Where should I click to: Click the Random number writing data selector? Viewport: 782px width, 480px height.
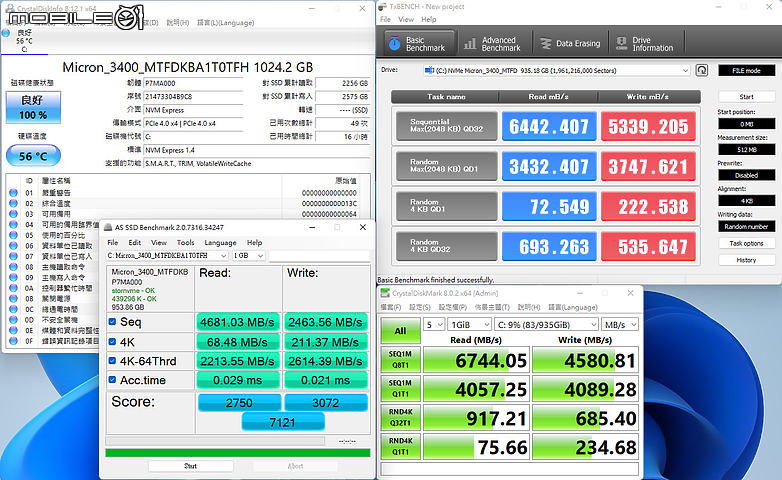click(746, 227)
